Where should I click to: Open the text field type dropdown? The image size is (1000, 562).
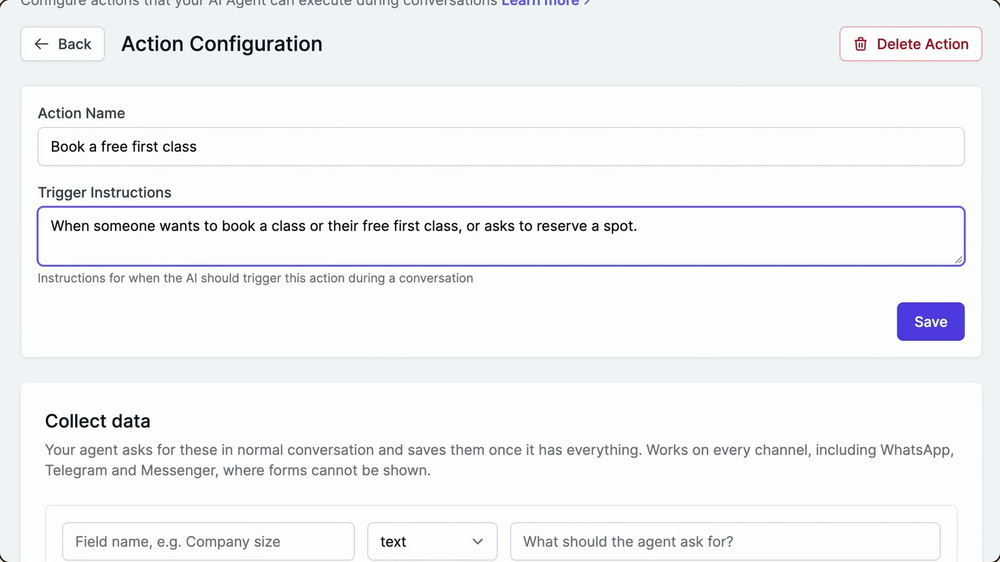tap(432, 542)
